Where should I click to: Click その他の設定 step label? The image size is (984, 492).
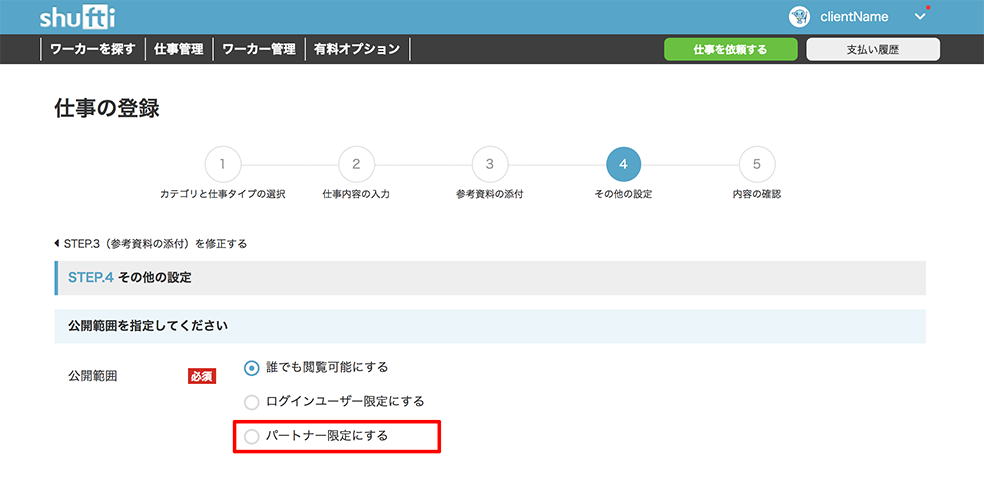pos(623,195)
